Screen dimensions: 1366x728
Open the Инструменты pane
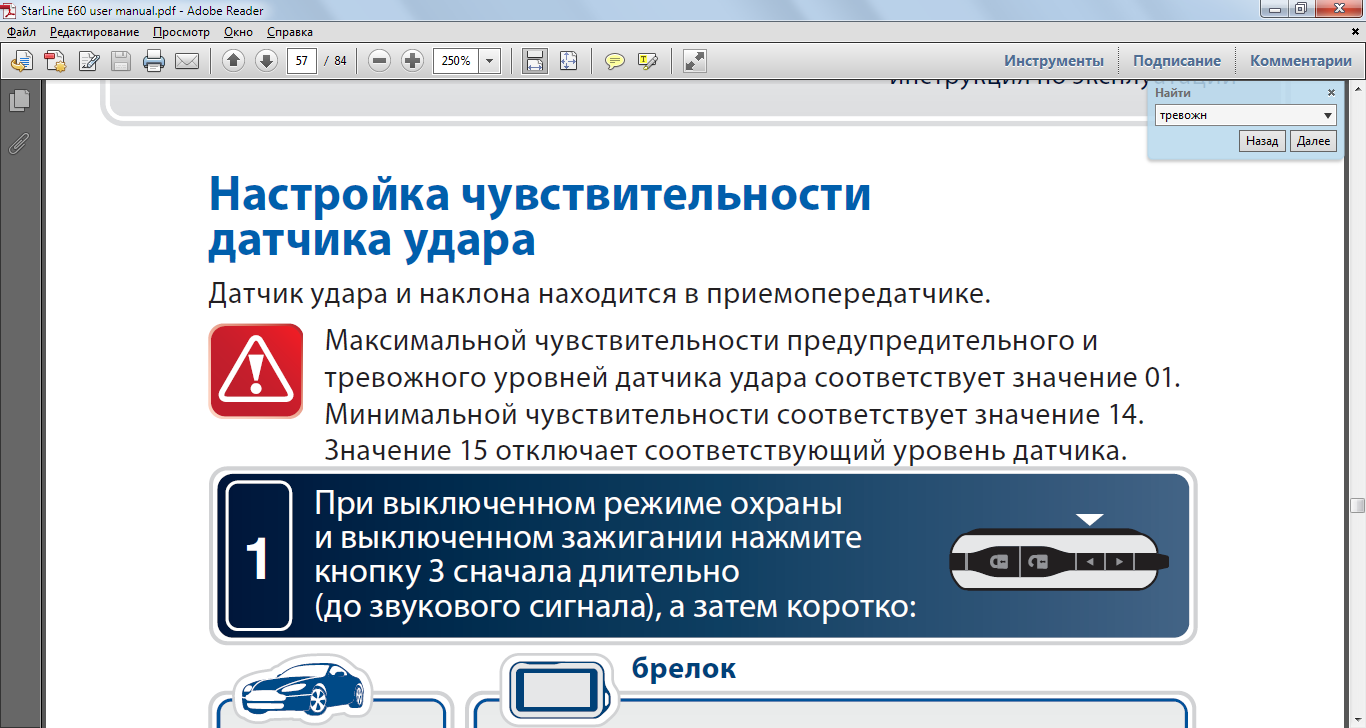pyautogui.click(x=1054, y=61)
